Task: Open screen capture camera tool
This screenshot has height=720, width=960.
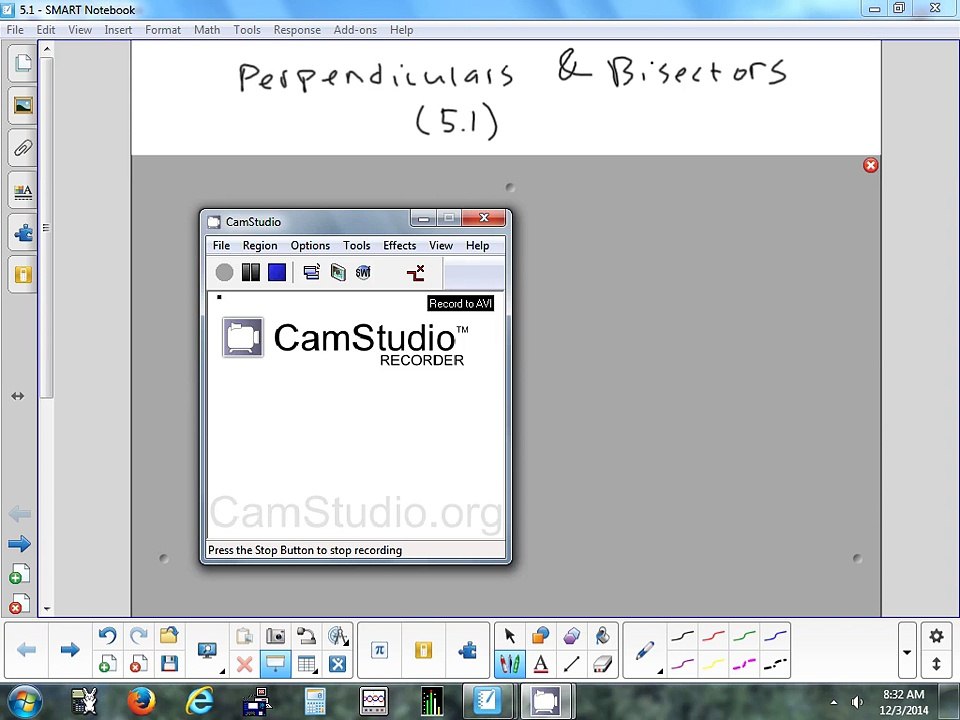Action: (276, 636)
